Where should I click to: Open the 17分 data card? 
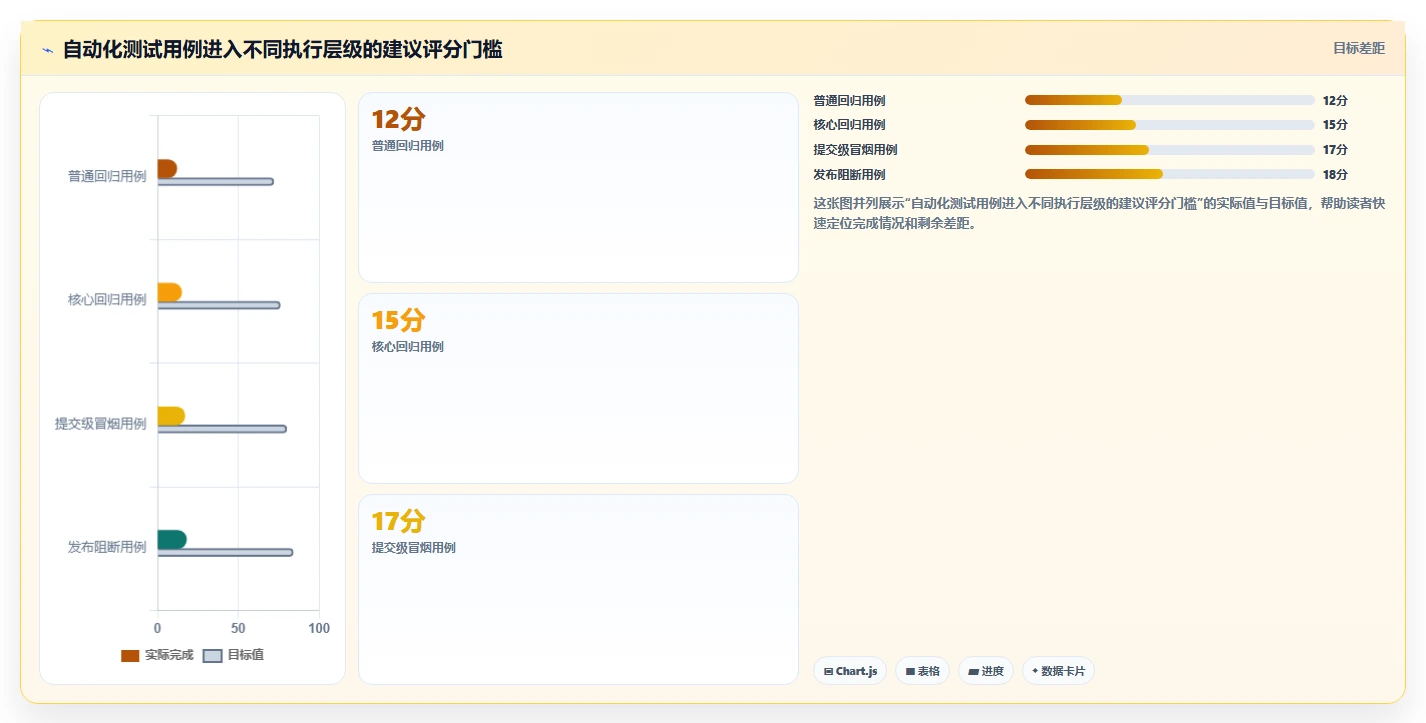point(578,590)
